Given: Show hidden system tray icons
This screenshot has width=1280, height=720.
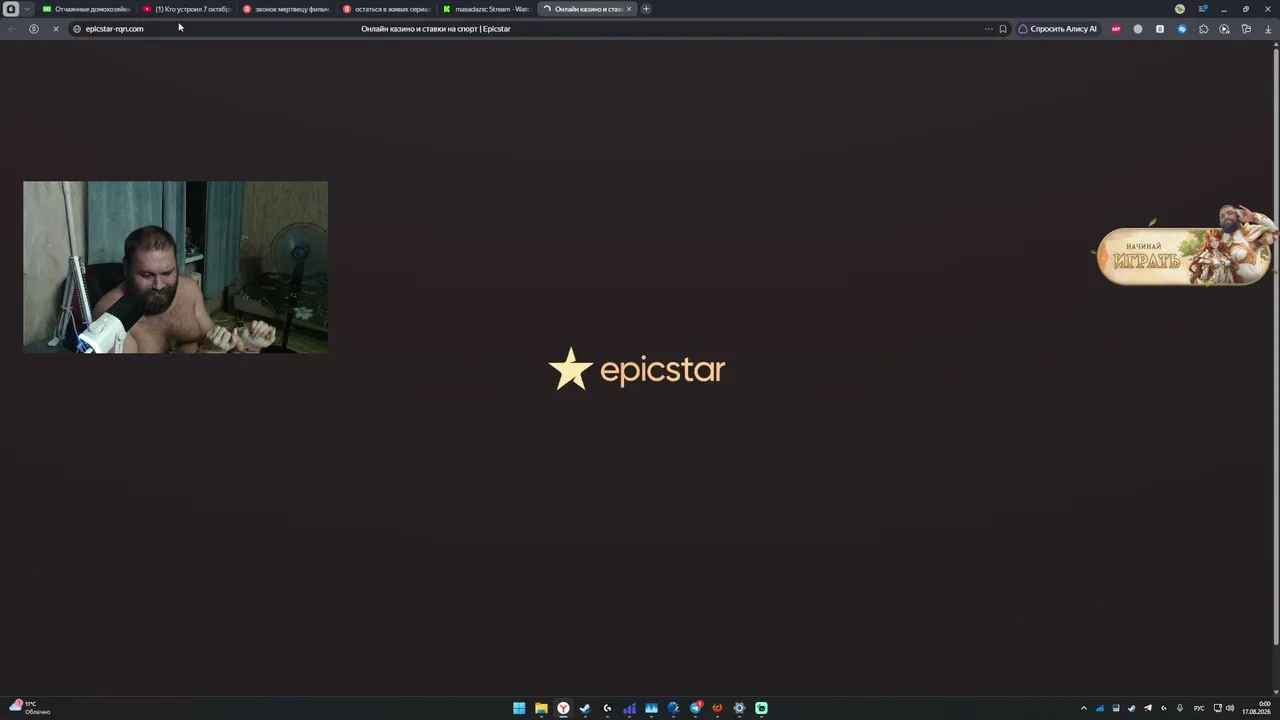Looking at the screenshot, I should (1083, 708).
